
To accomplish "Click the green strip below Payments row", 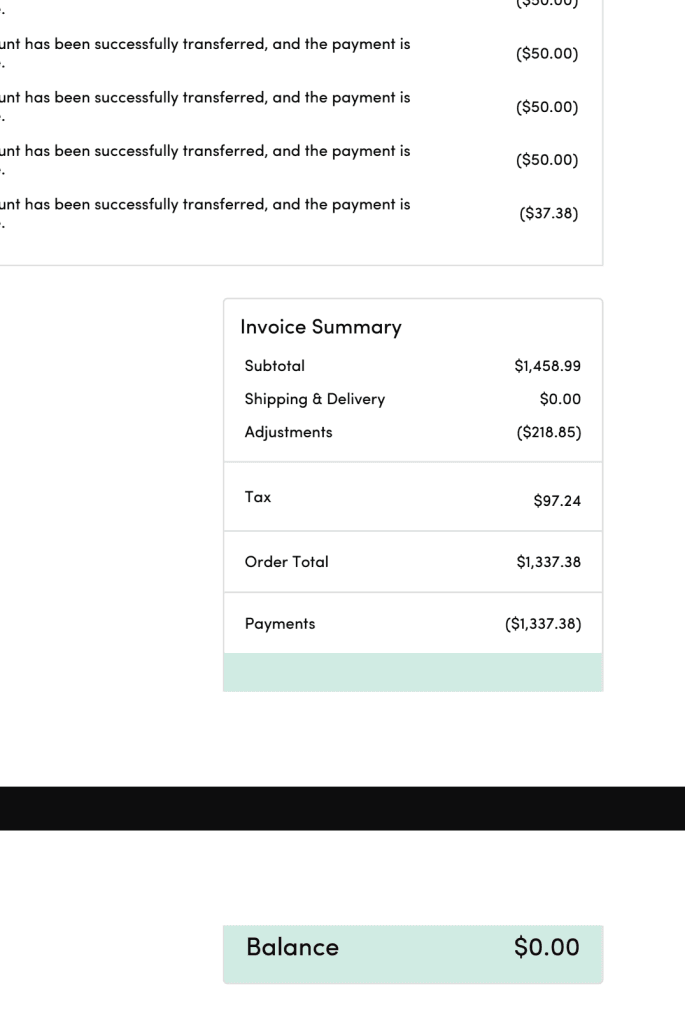I will tap(412, 672).
